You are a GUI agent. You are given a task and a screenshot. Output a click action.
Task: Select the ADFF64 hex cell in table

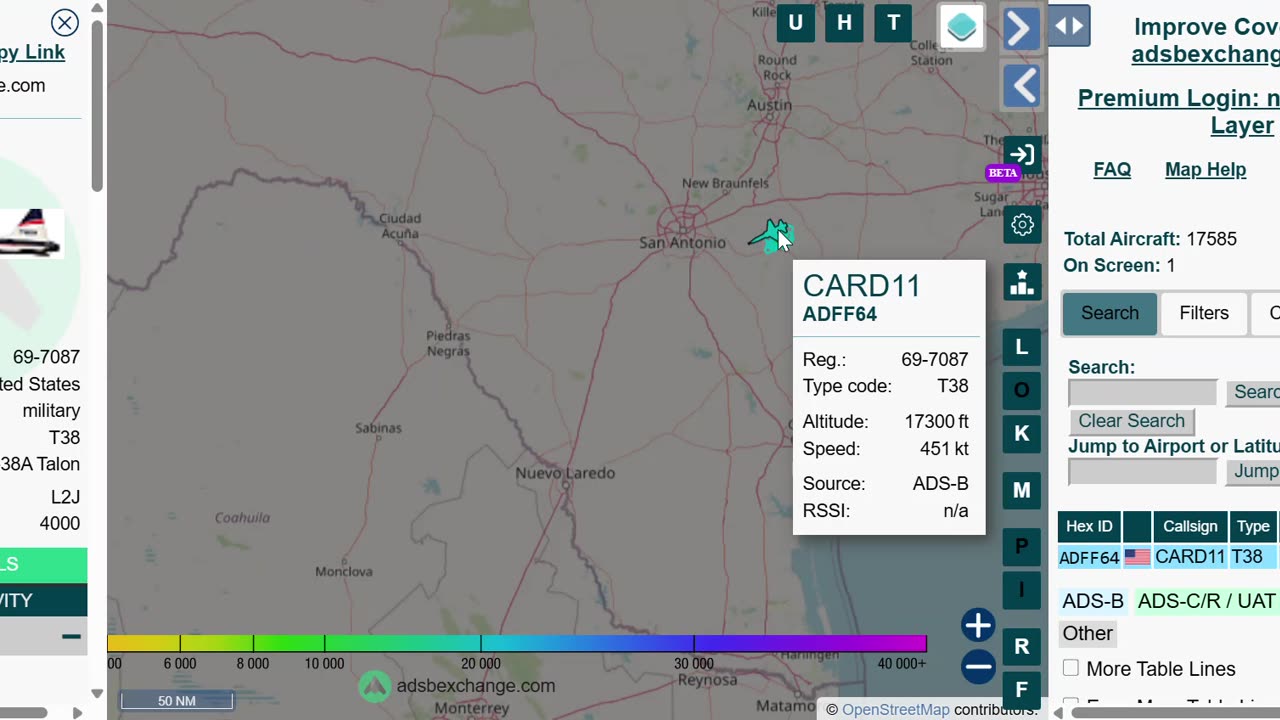[x=1089, y=557]
